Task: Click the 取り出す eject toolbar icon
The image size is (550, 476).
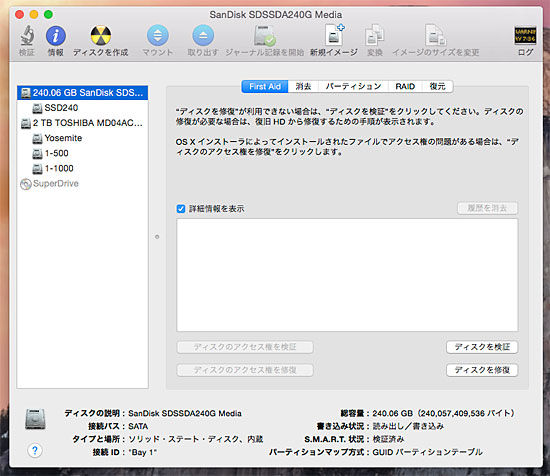Action: (203, 35)
